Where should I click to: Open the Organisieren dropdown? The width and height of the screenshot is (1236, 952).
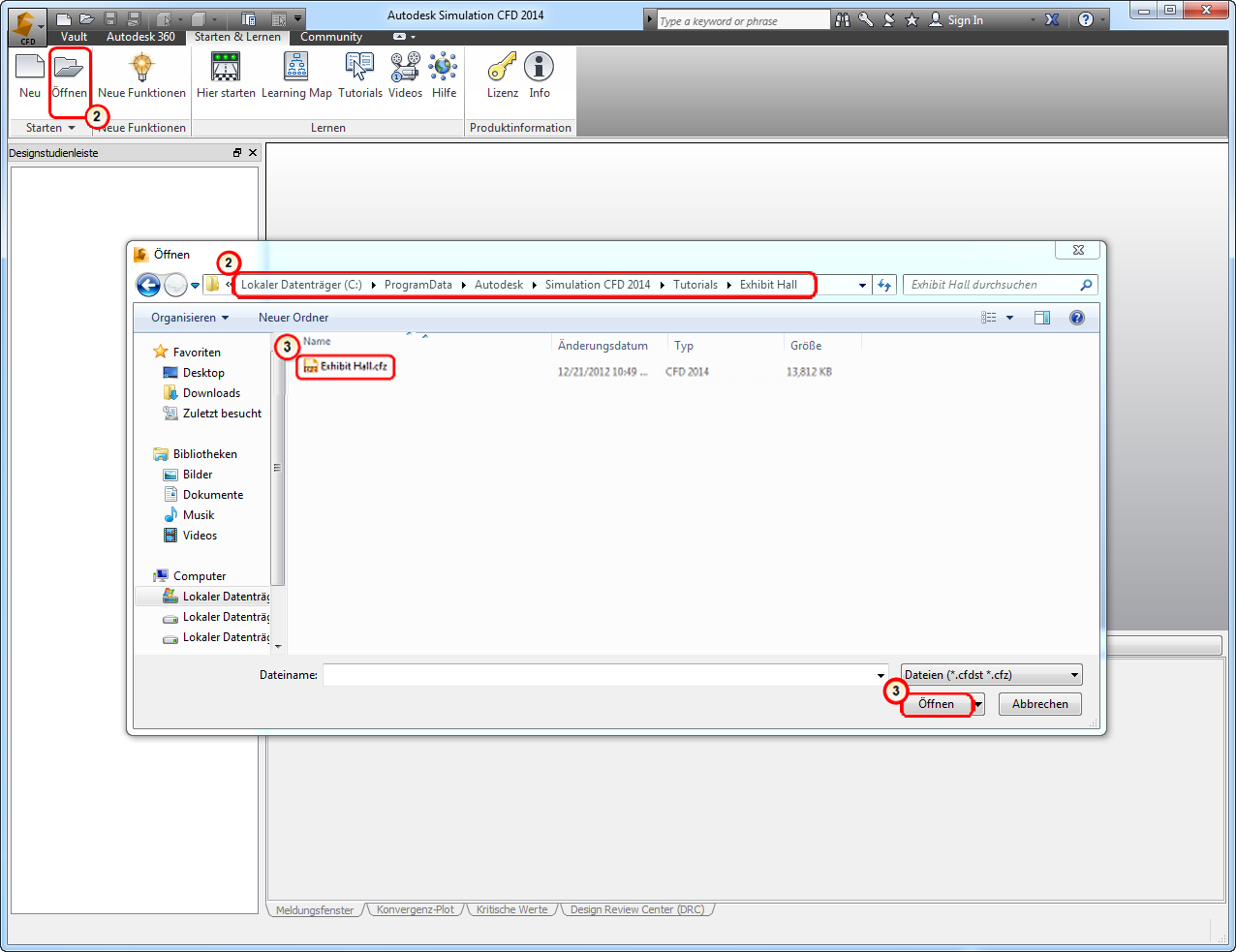tap(190, 318)
